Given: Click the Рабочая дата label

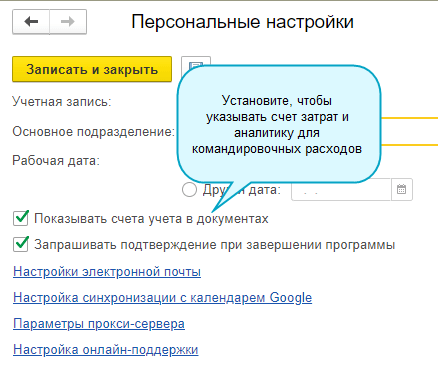Looking at the screenshot, I should [56, 161].
